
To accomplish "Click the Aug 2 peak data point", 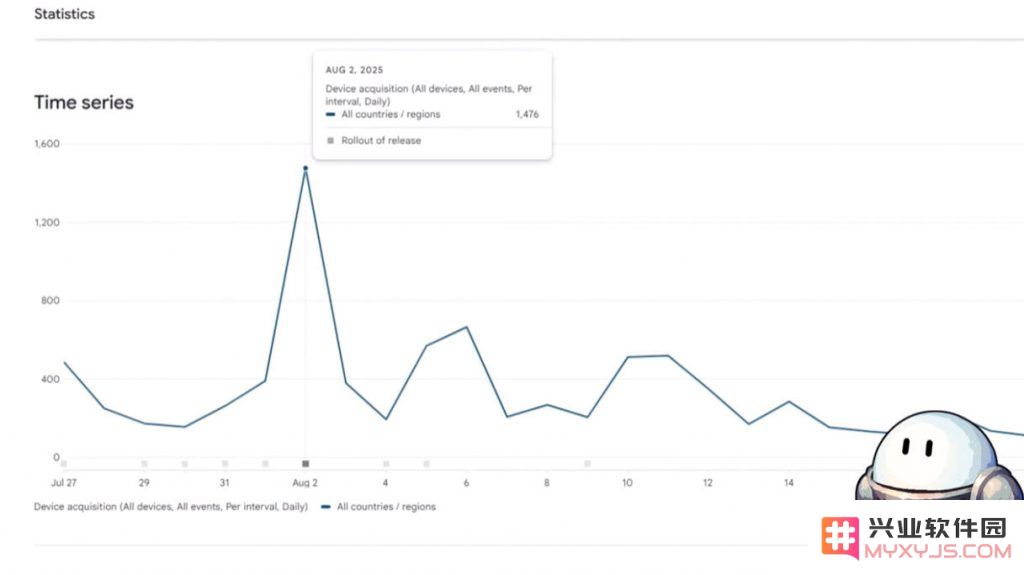I will tap(305, 168).
